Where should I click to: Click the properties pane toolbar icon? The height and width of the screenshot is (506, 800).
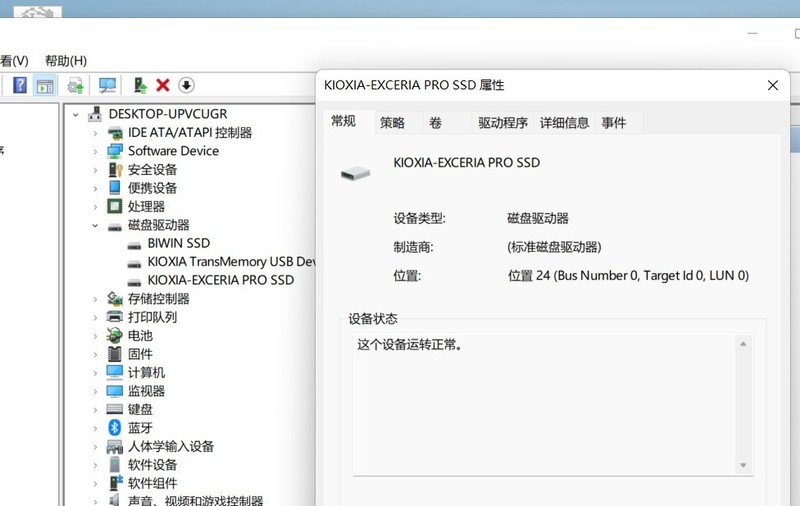click(45, 85)
